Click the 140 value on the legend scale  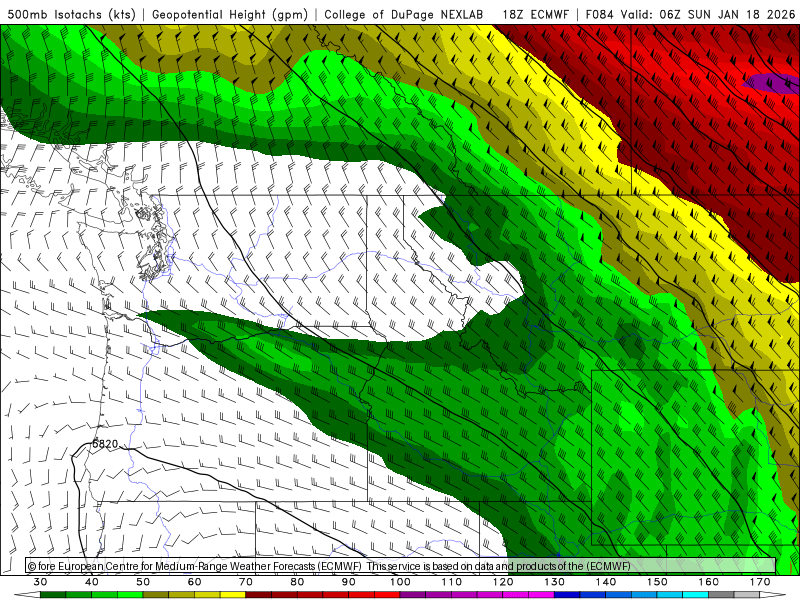pos(606,582)
